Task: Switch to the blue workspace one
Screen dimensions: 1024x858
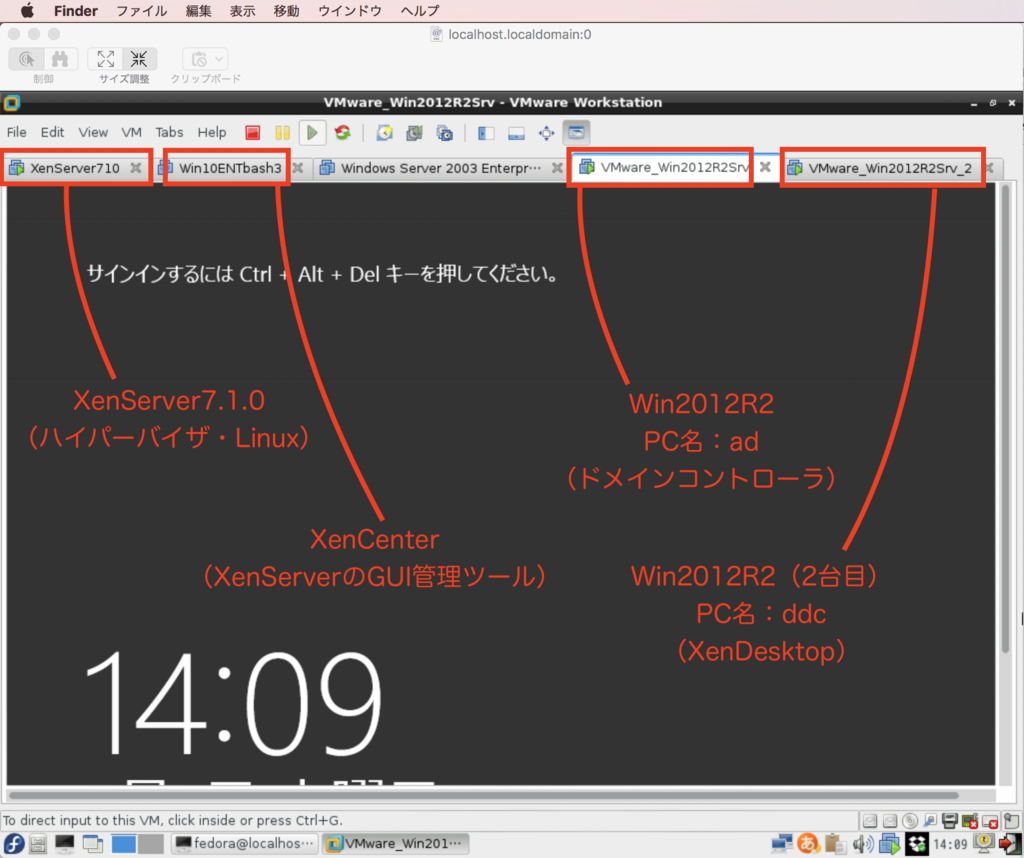Action: pos(123,844)
